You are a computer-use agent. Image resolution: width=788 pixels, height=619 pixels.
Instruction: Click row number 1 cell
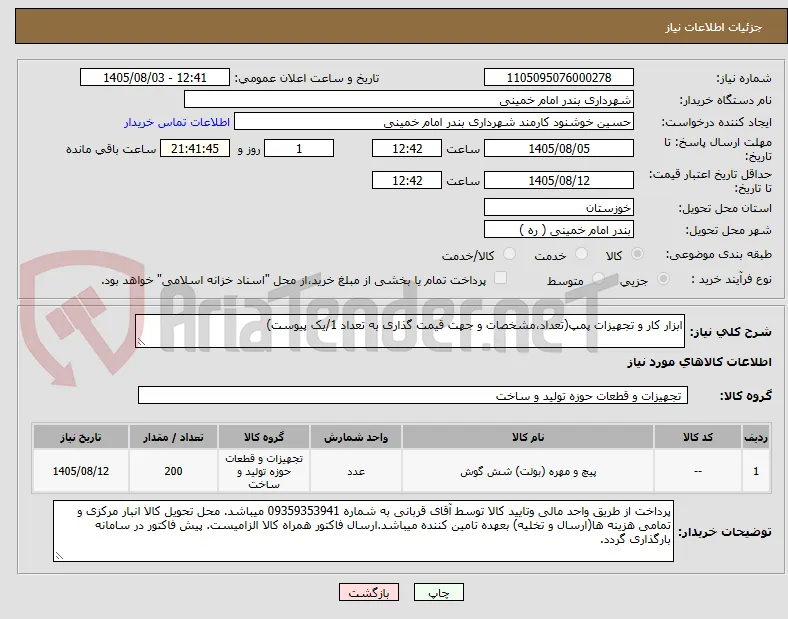pyautogui.click(x=756, y=471)
